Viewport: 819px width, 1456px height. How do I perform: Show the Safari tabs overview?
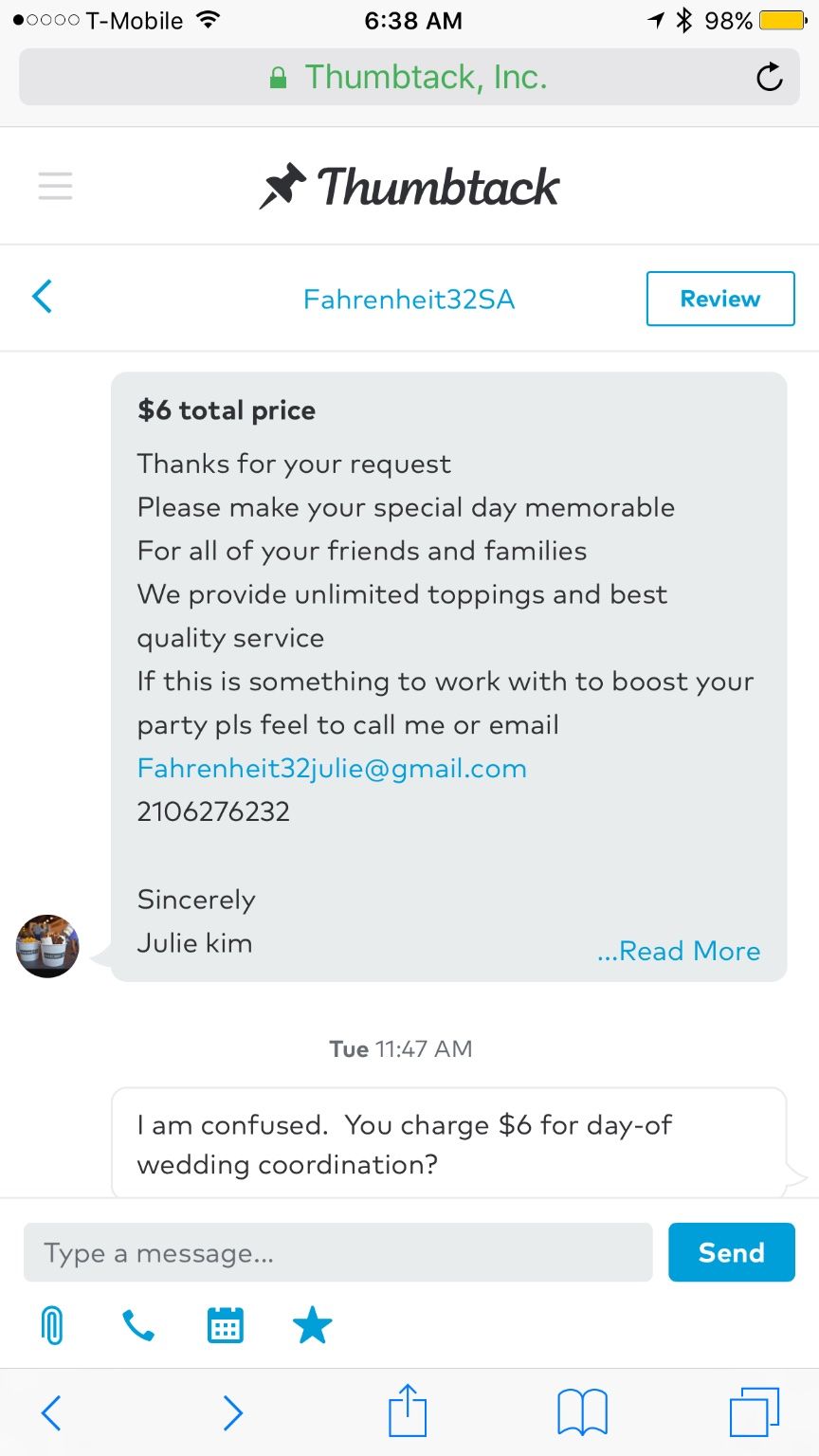click(x=755, y=1412)
